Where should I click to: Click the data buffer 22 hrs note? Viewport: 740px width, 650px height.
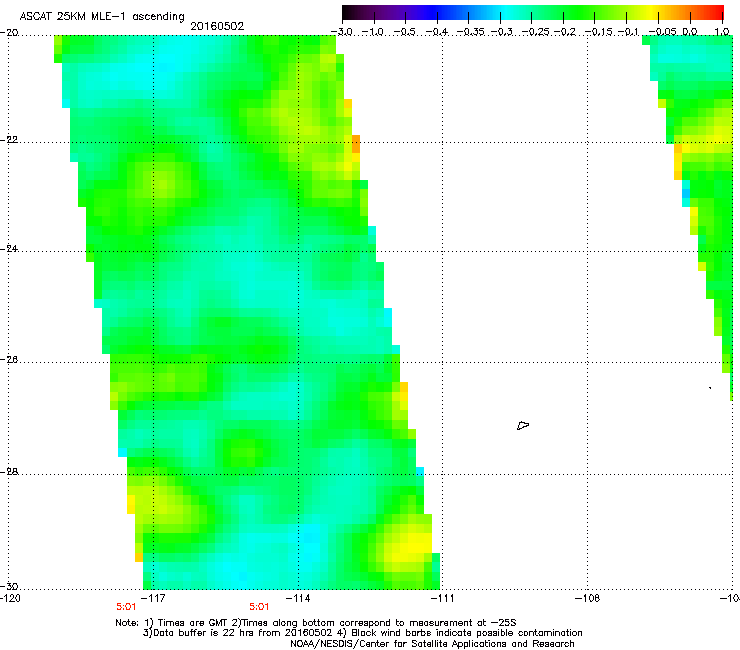click(x=362, y=633)
